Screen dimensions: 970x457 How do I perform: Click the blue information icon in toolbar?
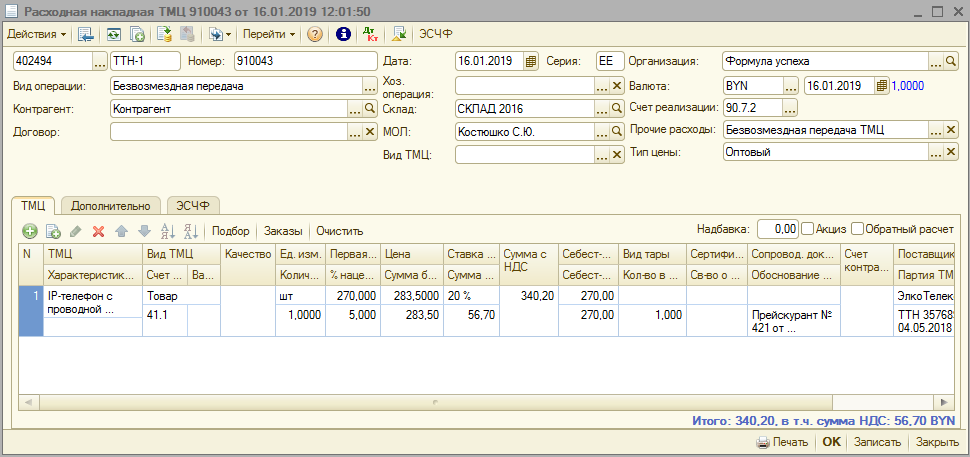coord(343,34)
